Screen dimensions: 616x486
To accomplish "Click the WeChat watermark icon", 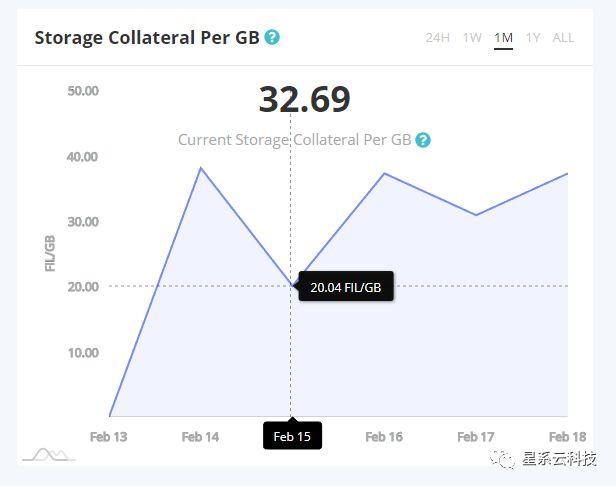I will [502, 458].
